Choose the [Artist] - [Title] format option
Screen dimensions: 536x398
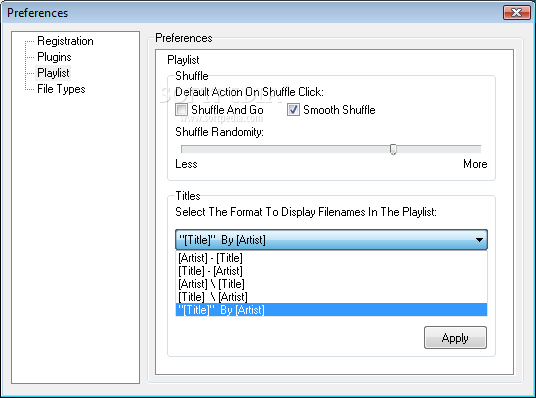click(x=331, y=258)
